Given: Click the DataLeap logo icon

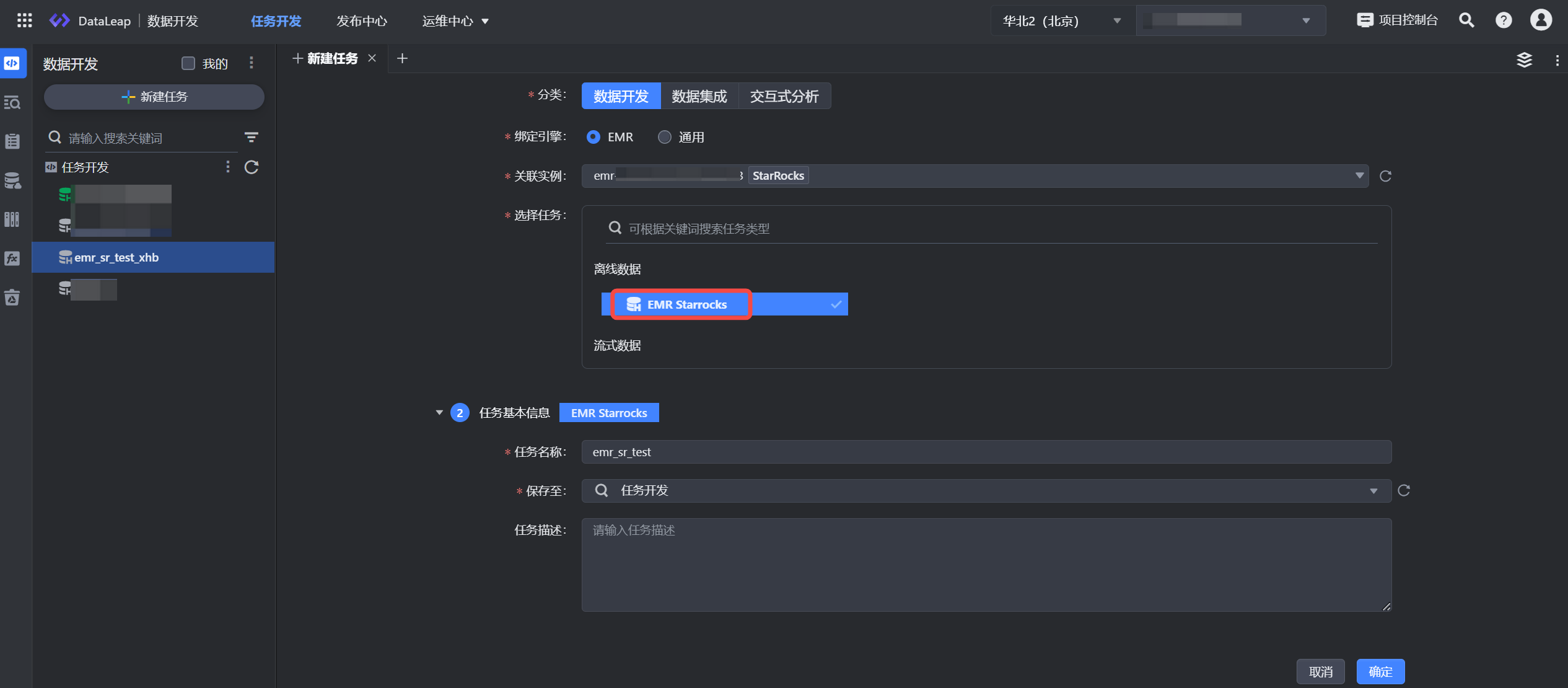Looking at the screenshot, I should pos(59,20).
